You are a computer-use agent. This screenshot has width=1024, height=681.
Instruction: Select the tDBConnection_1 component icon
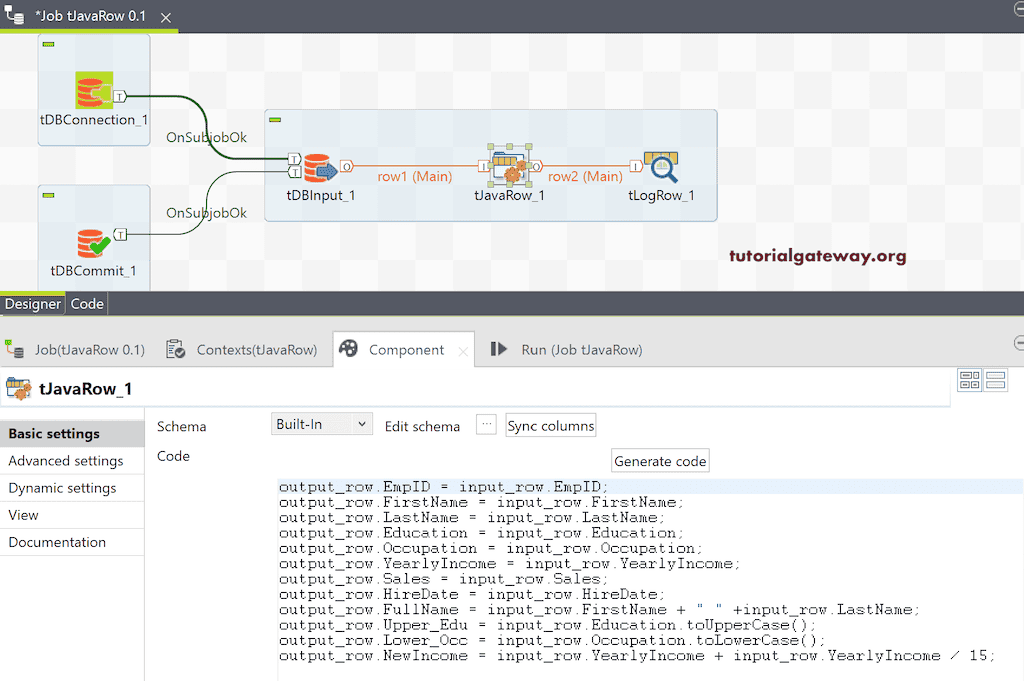point(93,90)
